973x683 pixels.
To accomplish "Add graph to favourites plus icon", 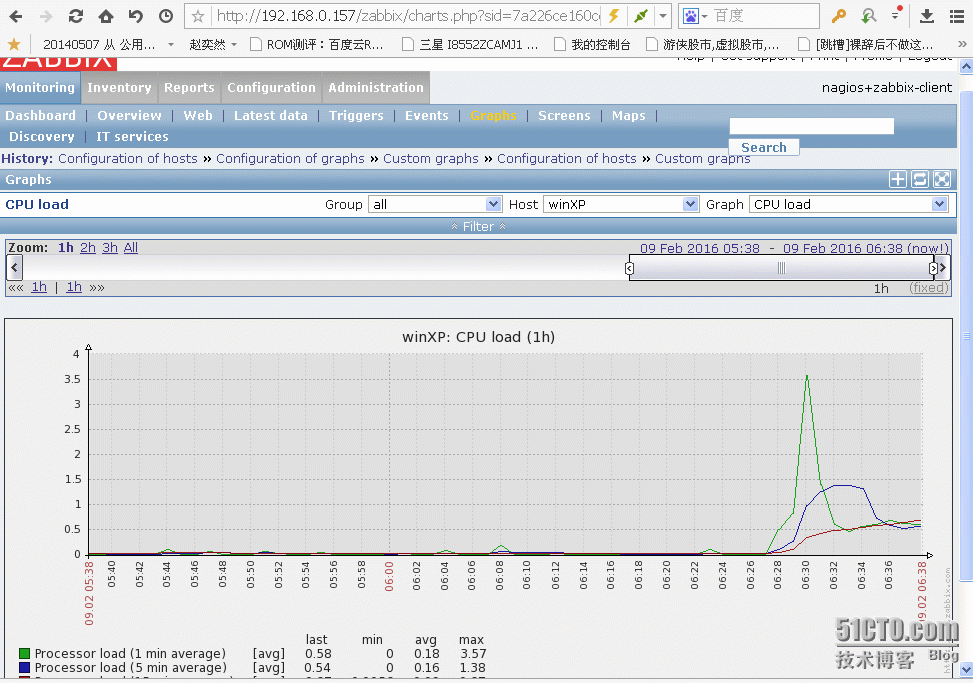I will [897, 179].
